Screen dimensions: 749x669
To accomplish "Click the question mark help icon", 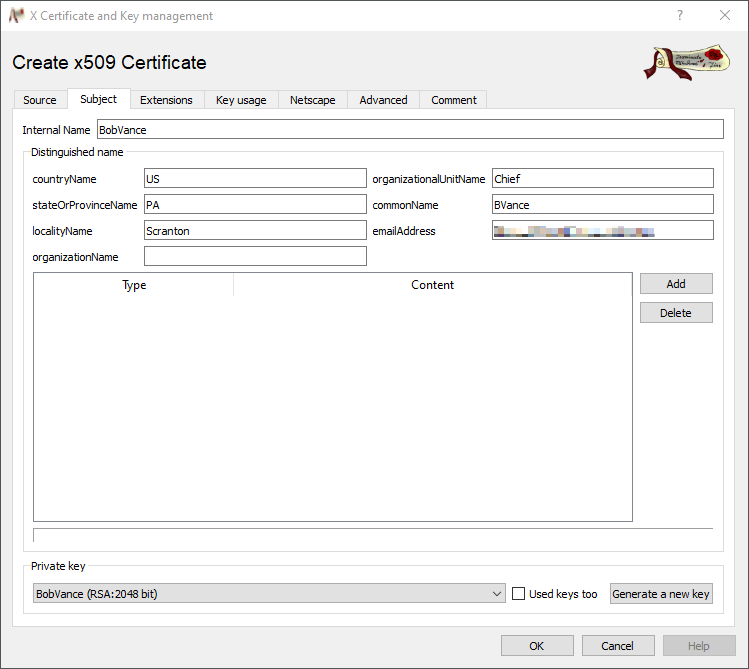I will (680, 16).
